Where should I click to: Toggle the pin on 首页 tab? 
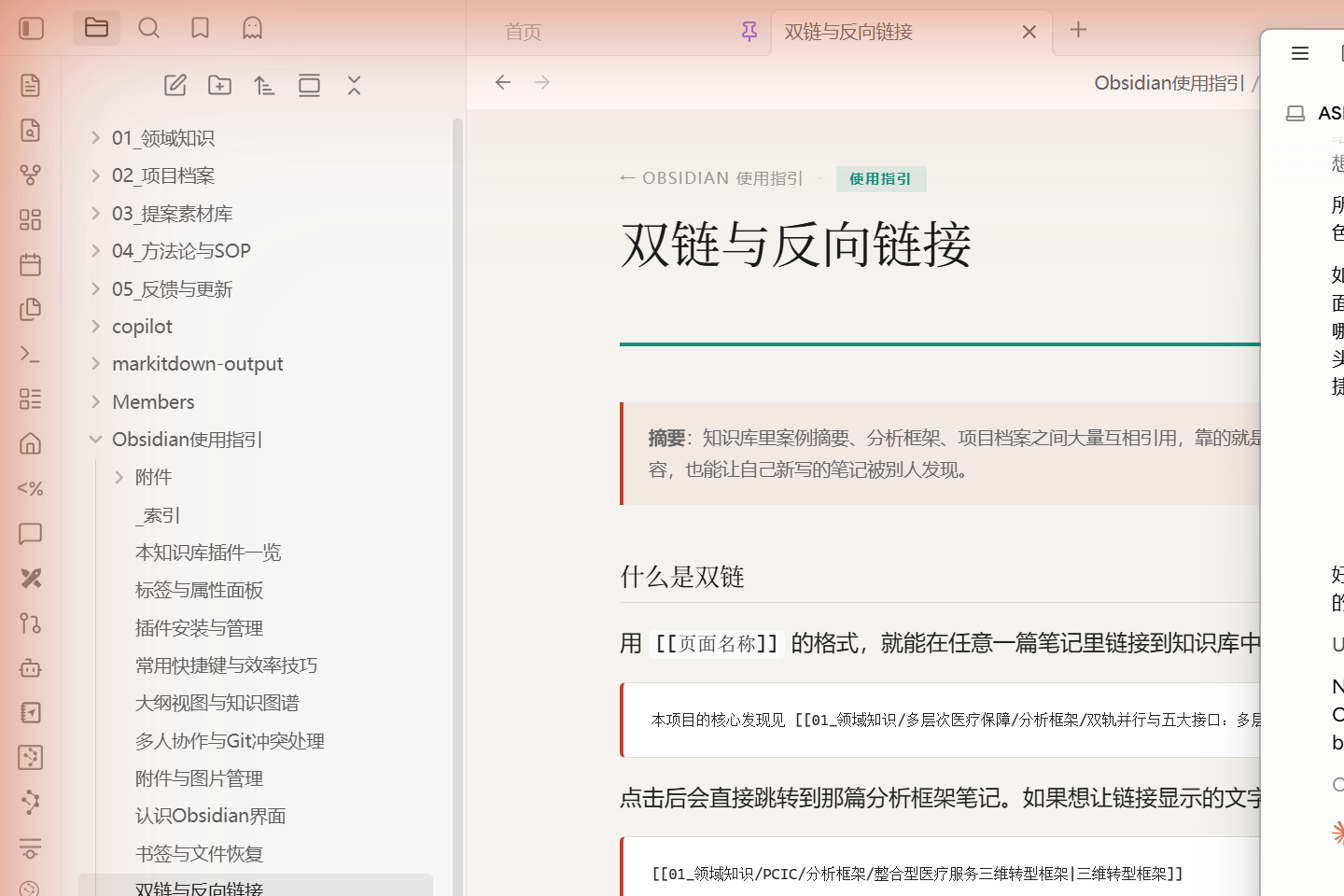[x=749, y=32]
